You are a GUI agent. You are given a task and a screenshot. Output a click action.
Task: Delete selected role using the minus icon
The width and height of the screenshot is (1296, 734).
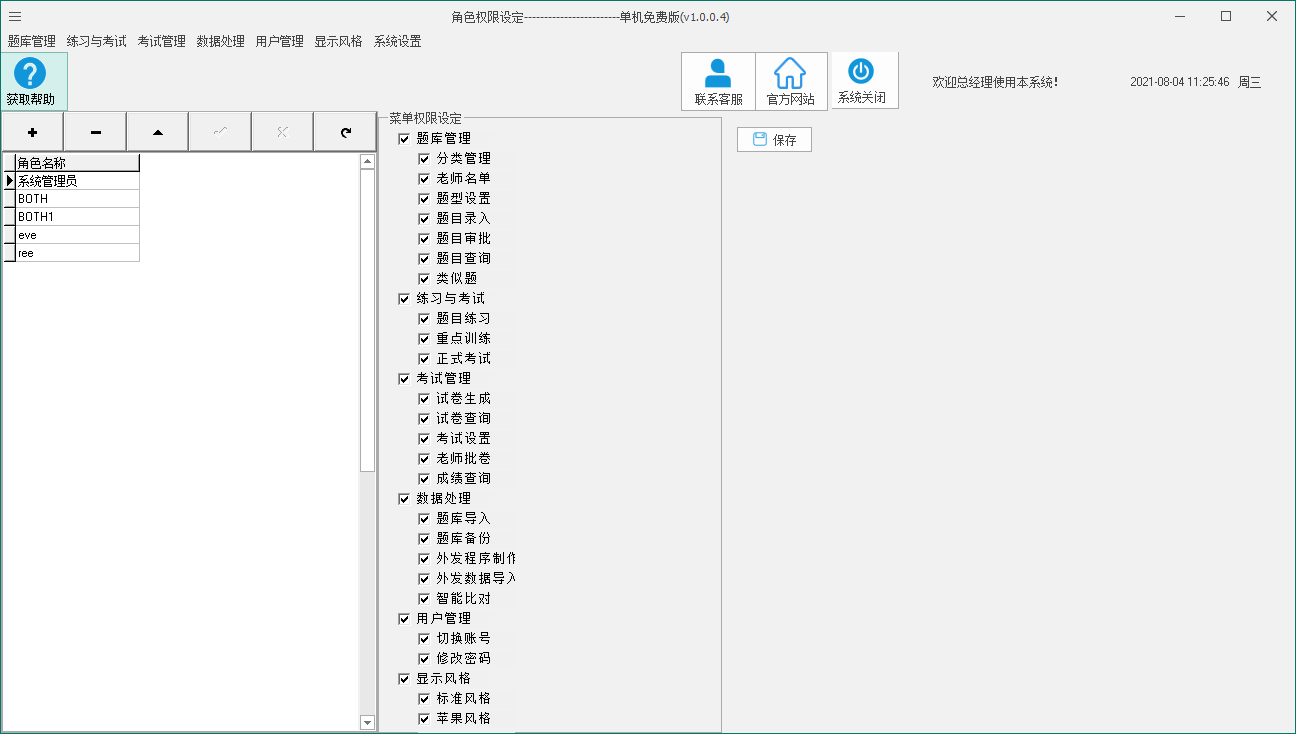coord(94,131)
